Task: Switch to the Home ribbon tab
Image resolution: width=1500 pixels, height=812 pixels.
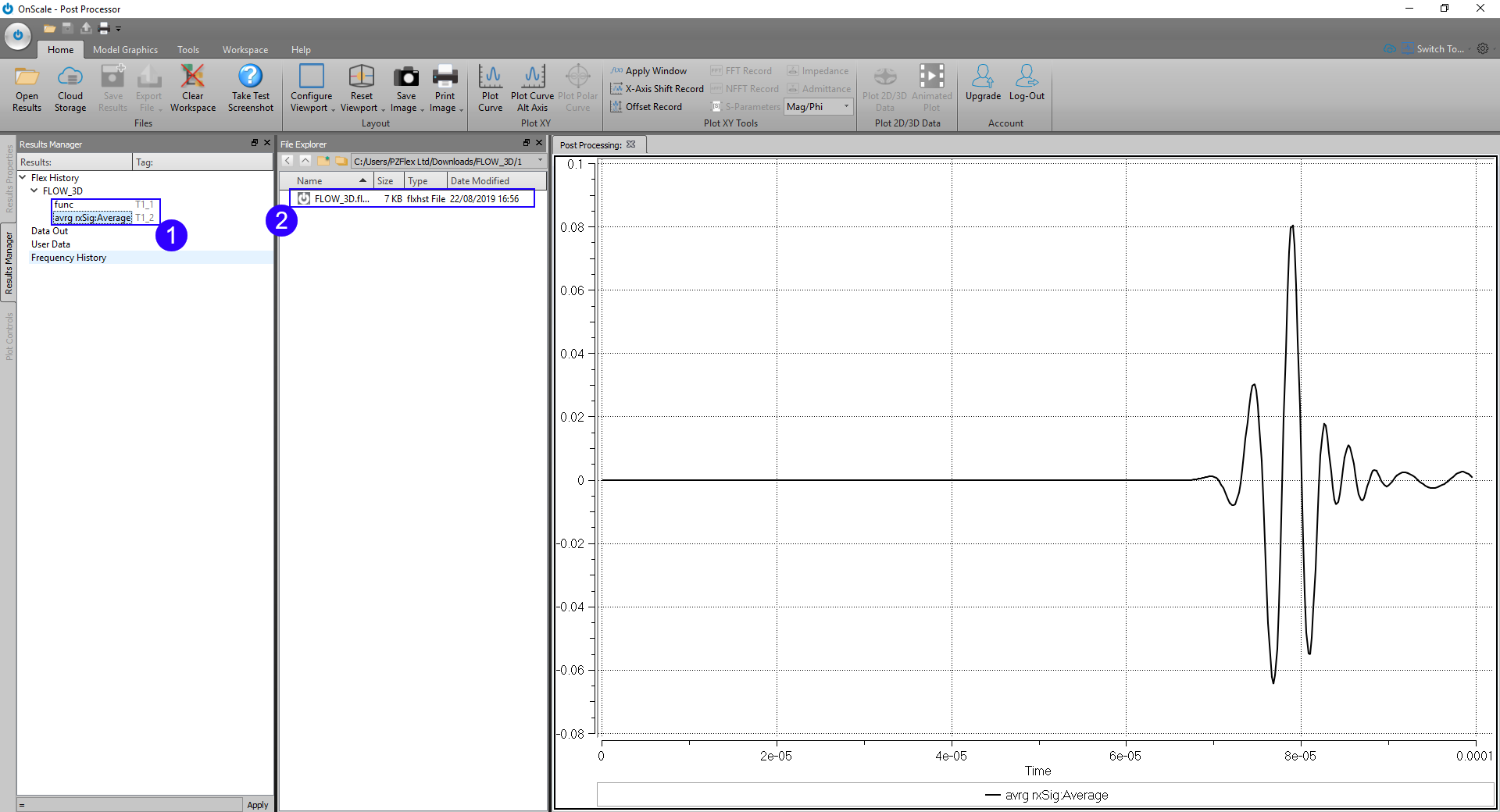Action: tap(60, 50)
